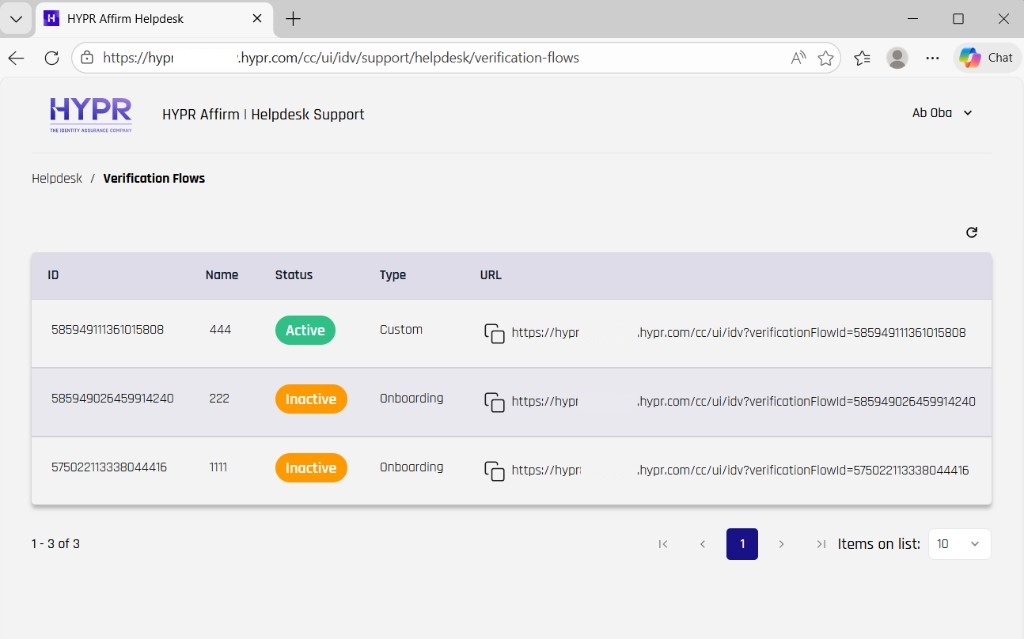Image resolution: width=1024 pixels, height=639 pixels.
Task: Navigate to Helpdesk breadcrumb link
Action: point(57,178)
